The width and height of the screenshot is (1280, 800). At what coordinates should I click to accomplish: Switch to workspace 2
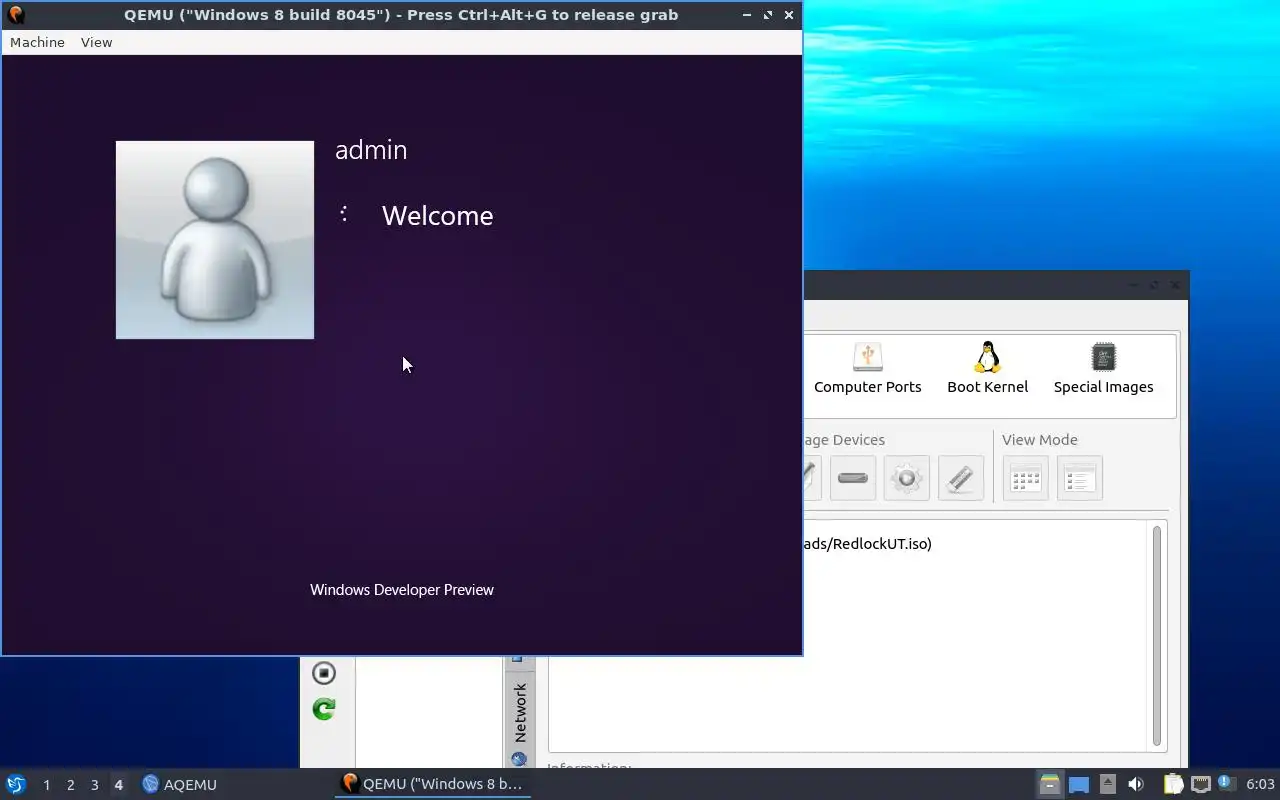(70, 785)
